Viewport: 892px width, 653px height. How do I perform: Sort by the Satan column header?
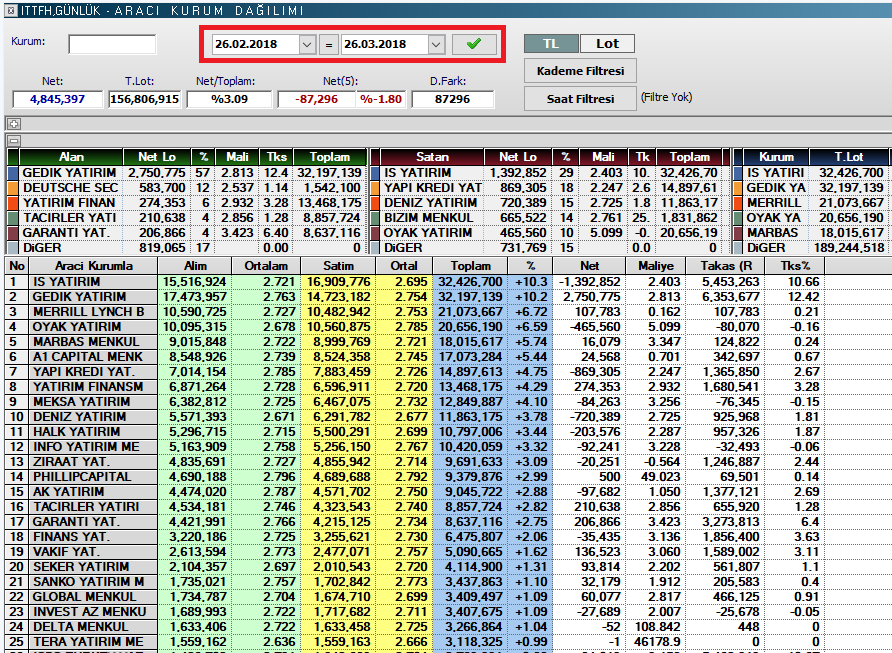(x=432, y=157)
